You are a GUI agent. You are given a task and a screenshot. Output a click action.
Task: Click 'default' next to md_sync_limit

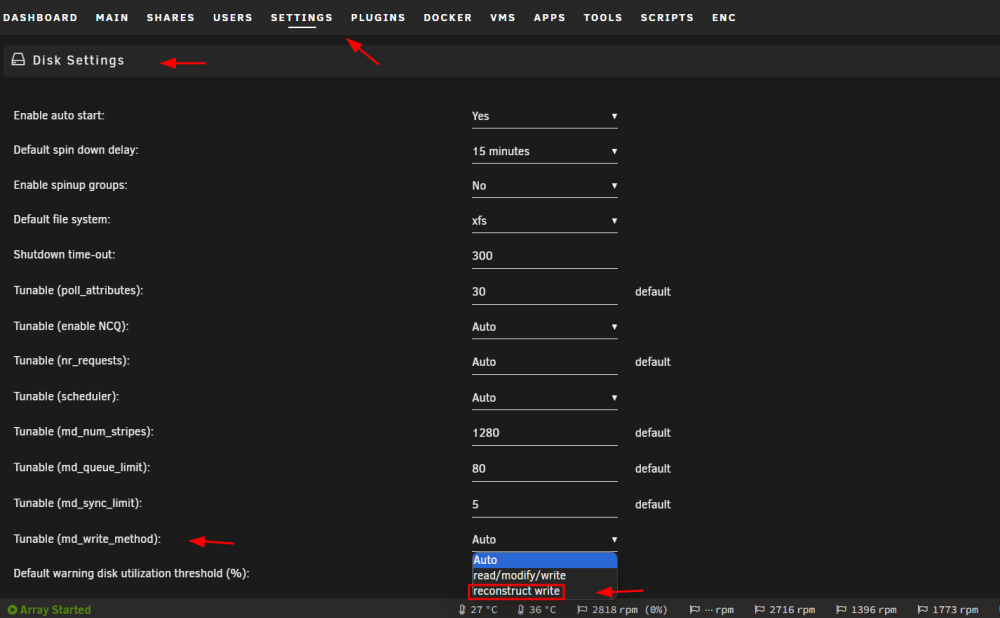652,504
